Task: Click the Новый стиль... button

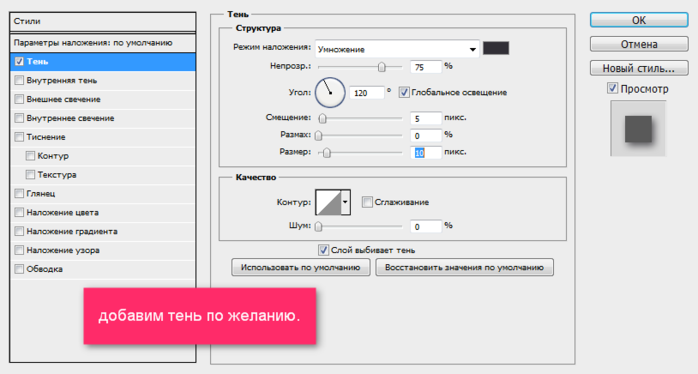Action: point(639,68)
